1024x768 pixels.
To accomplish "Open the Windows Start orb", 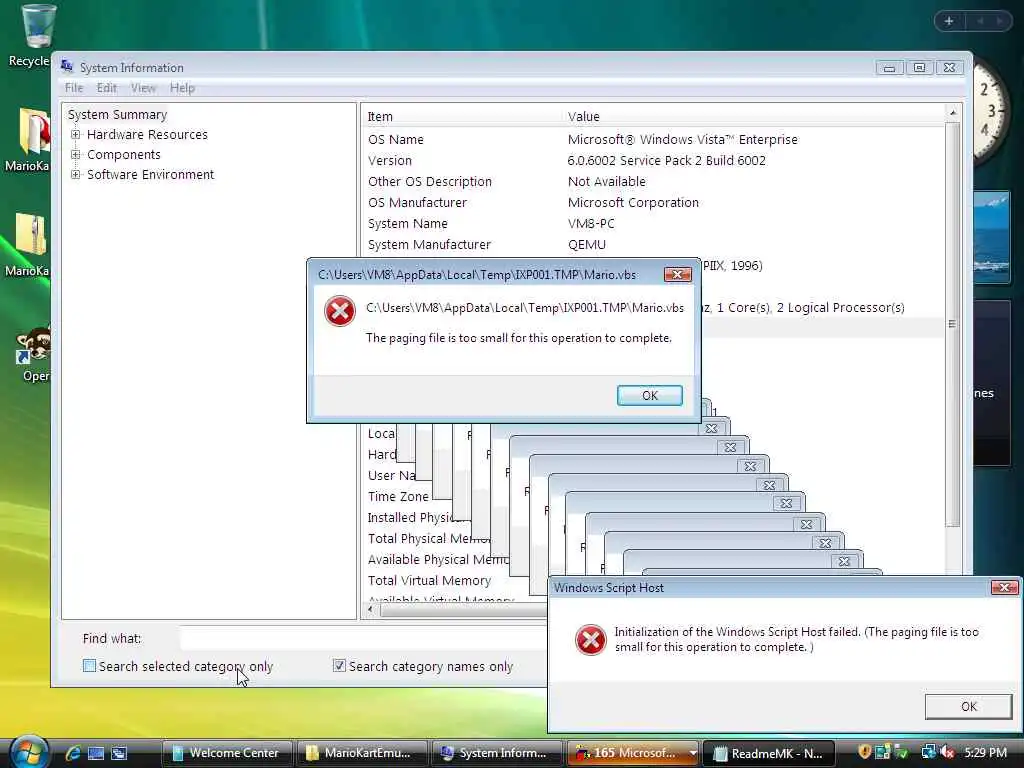I will point(29,752).
